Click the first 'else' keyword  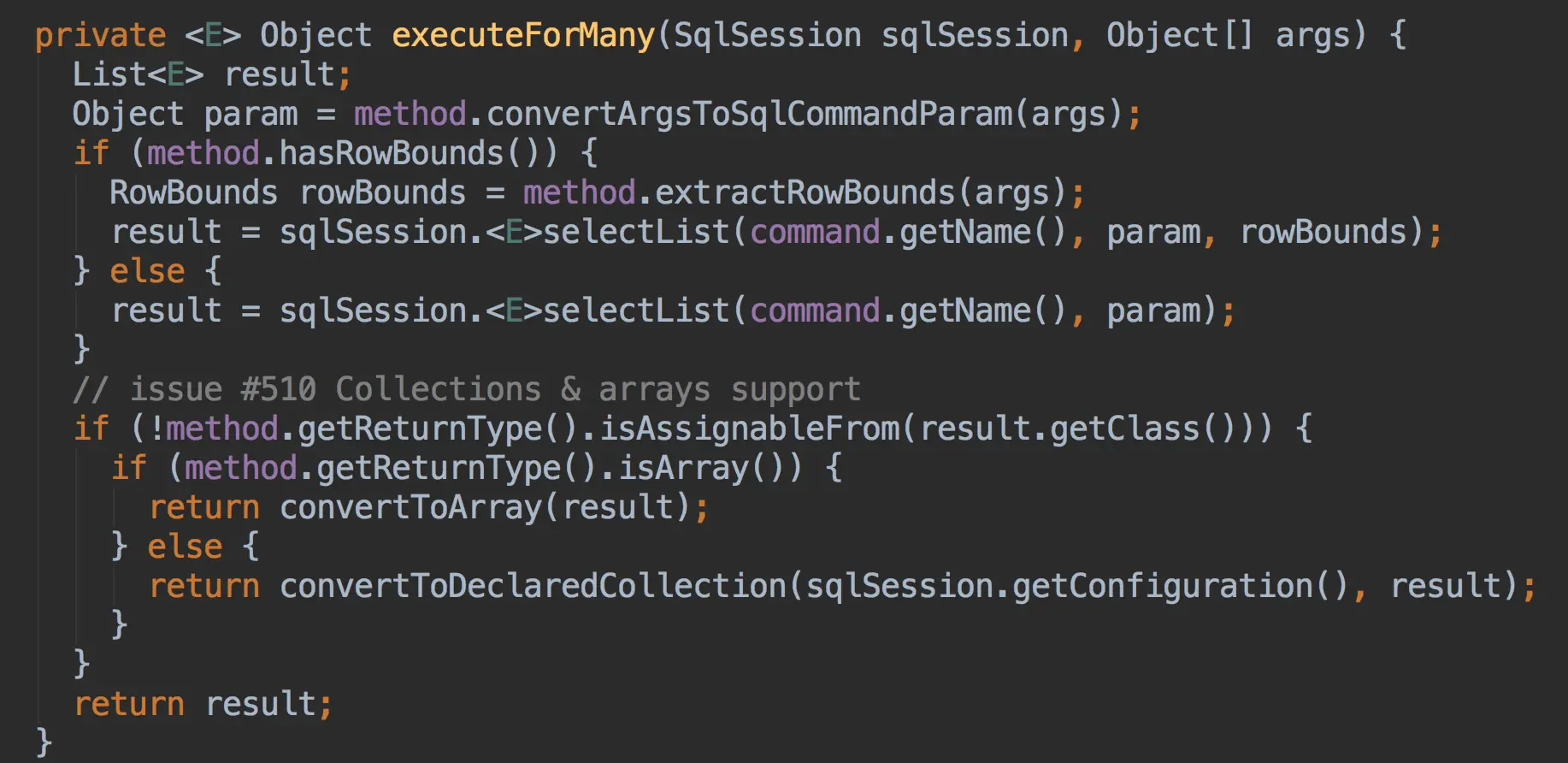(x=147, y=271)
